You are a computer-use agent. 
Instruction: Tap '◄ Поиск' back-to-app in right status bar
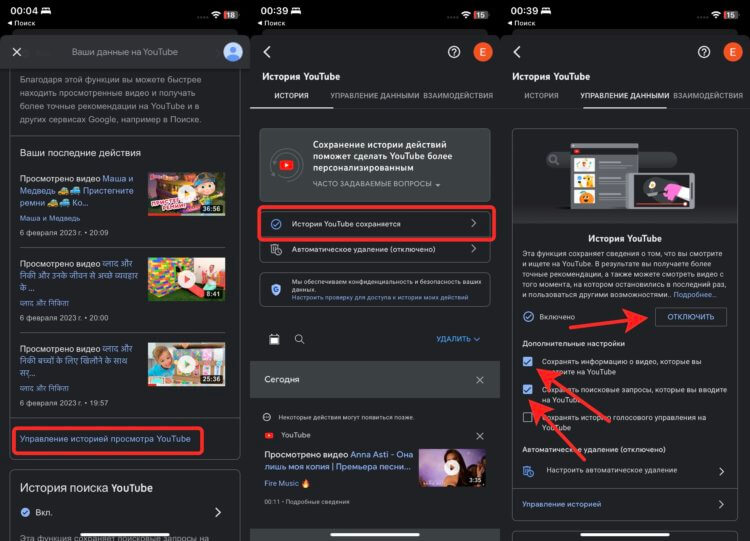click(x=521, y=23)
